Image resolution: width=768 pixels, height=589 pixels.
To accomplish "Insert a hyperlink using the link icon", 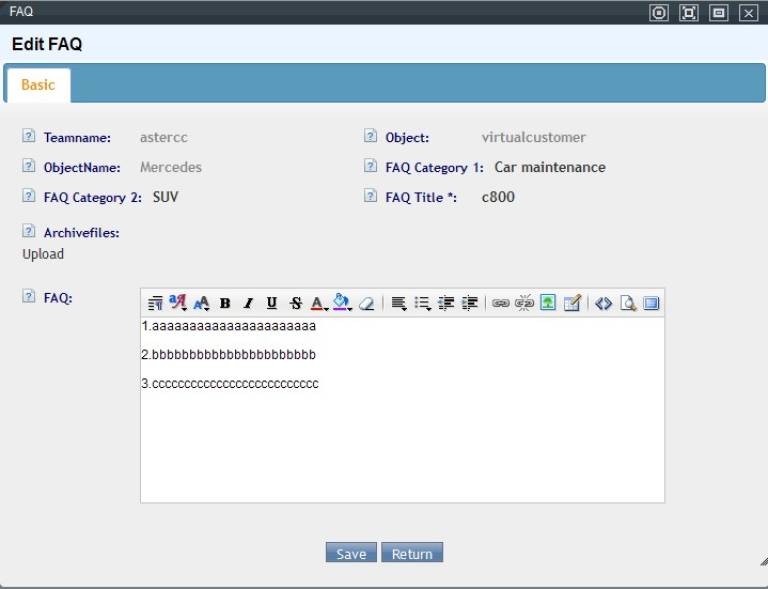I will (500, 303).
